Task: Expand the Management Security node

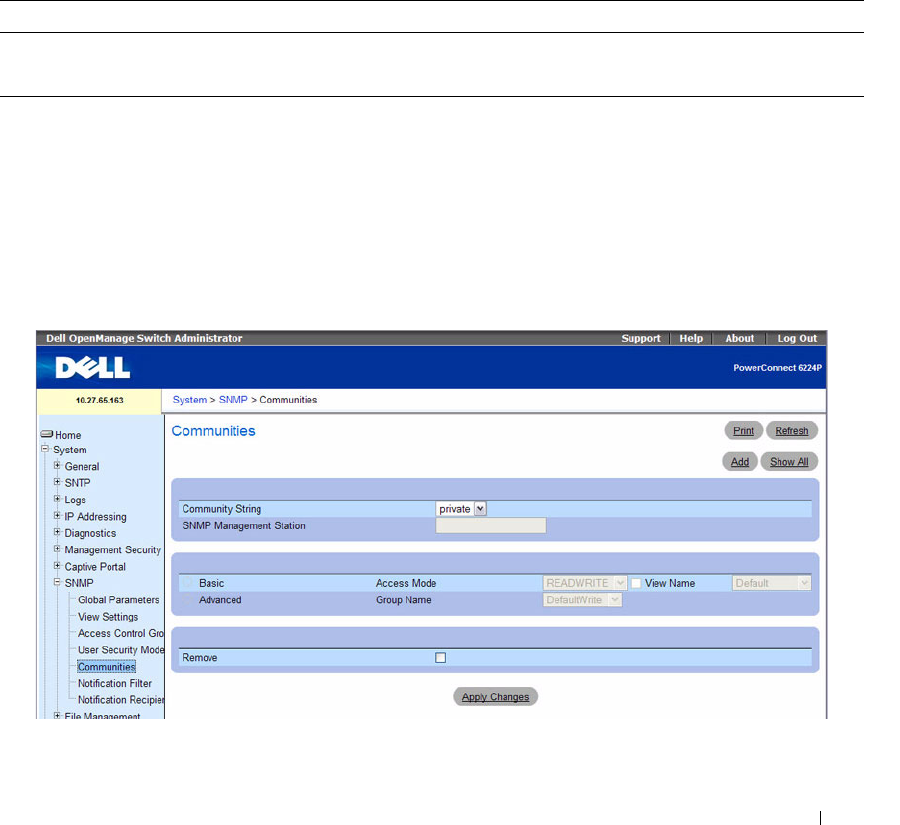Action: click(x=57, y=549)
